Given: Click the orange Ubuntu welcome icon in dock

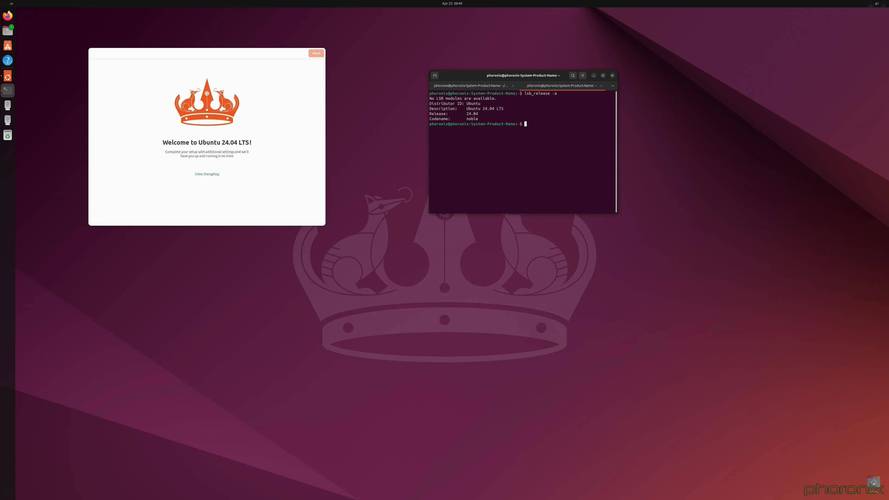Looking at the screenshot, I should [x=8, y=76].
